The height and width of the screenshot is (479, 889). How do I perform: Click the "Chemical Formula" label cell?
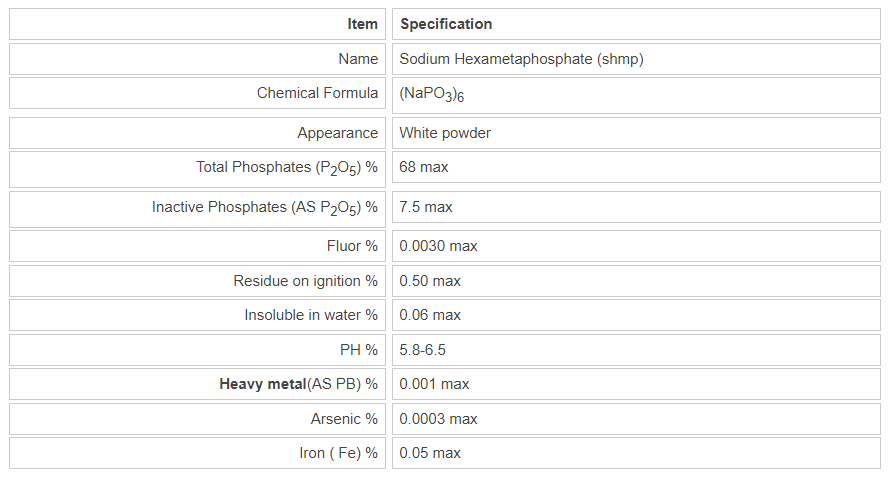[x=317, y=93]
